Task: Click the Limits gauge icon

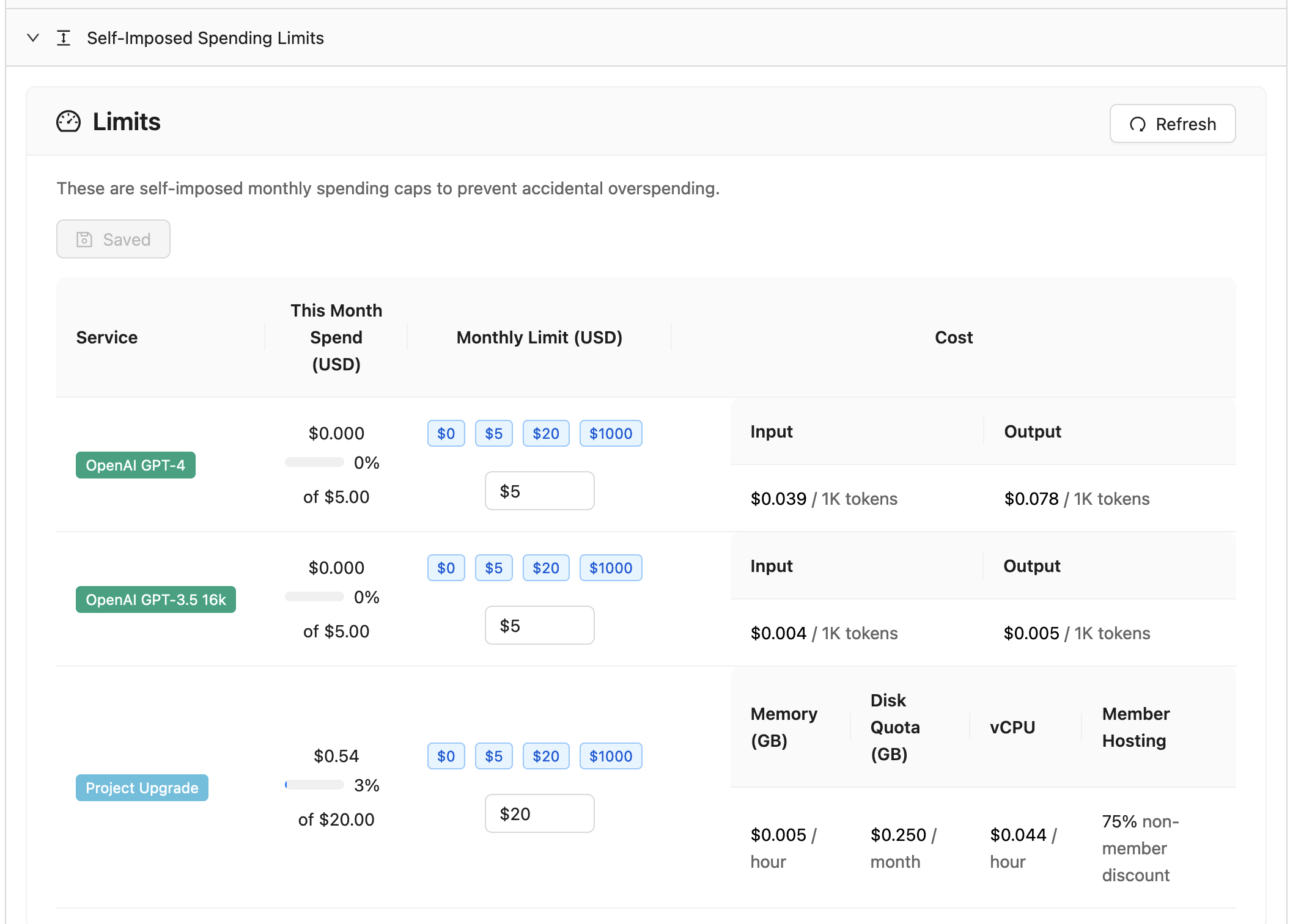Action: (x=68, y=122)
